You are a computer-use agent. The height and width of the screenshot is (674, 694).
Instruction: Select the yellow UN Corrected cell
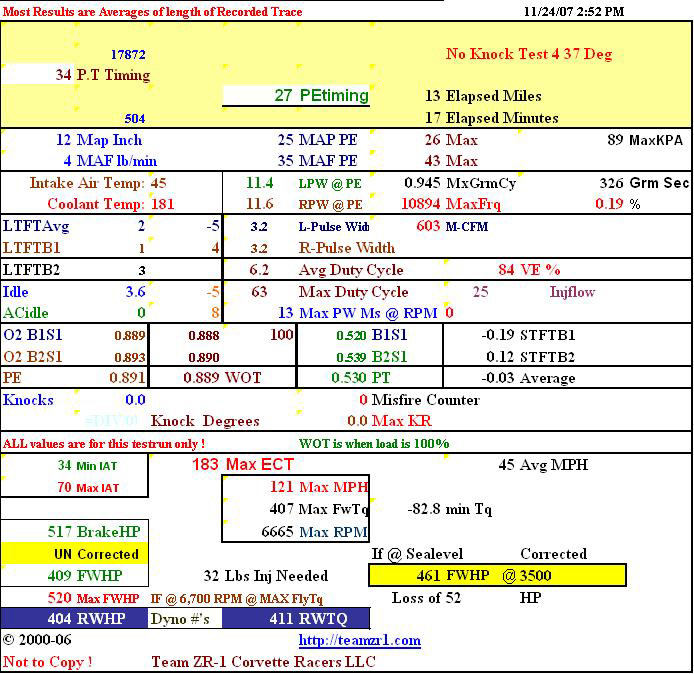pos(75,553)
